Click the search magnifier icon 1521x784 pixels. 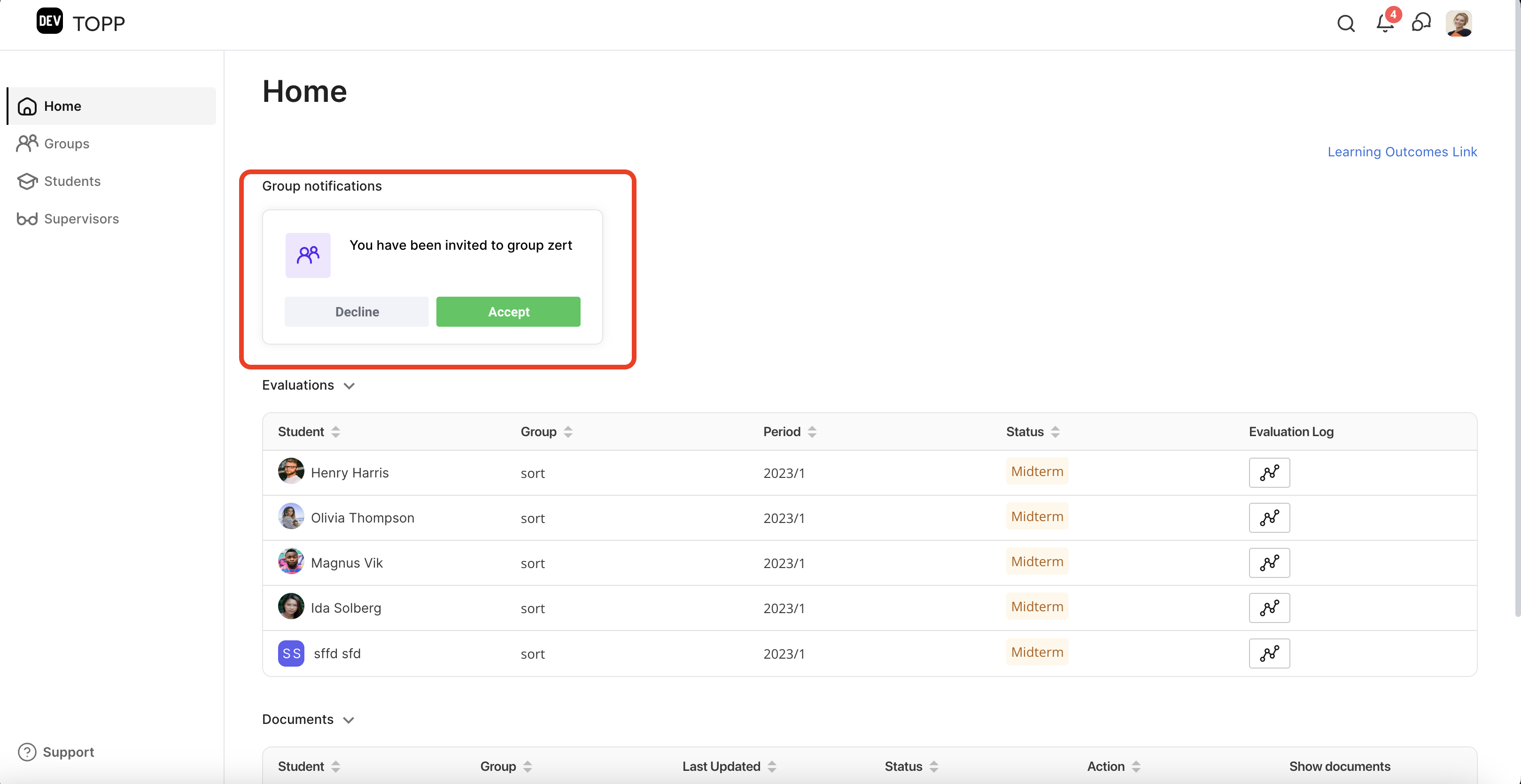click(x=1346, y=23)
